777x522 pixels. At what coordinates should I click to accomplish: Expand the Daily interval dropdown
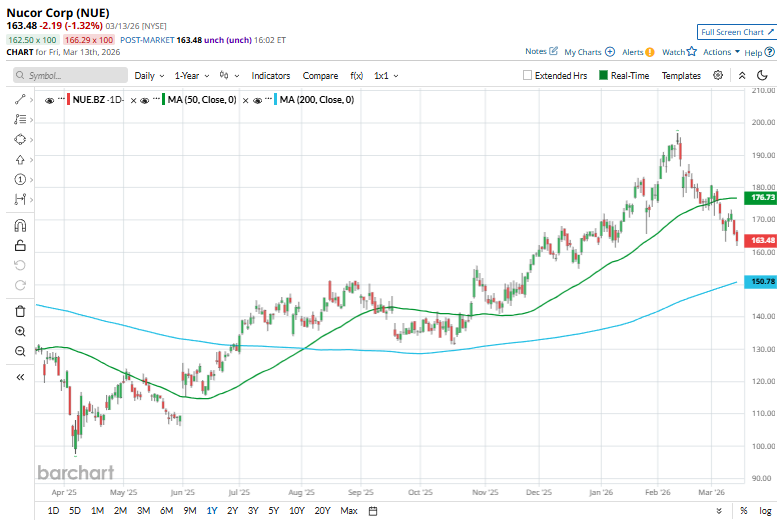click(150, 75)
